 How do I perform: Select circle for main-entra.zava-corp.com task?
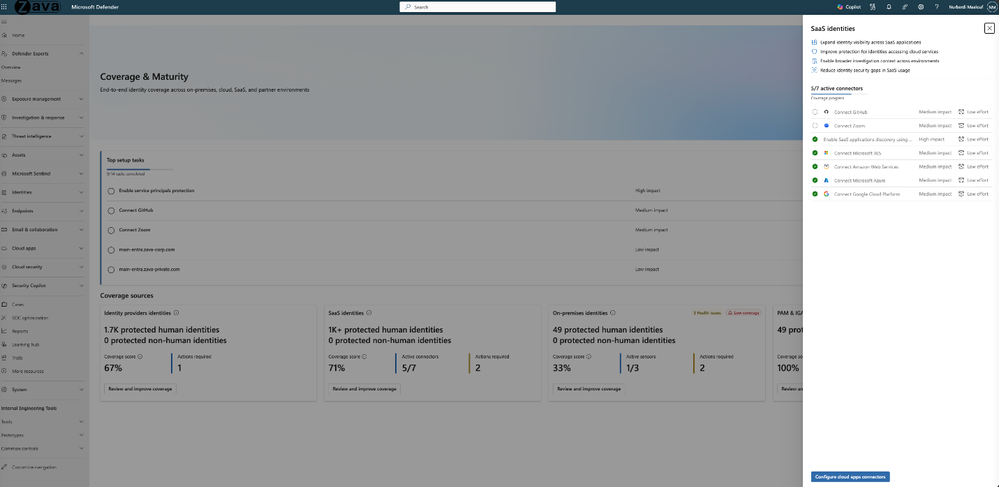tap(111, 250)
